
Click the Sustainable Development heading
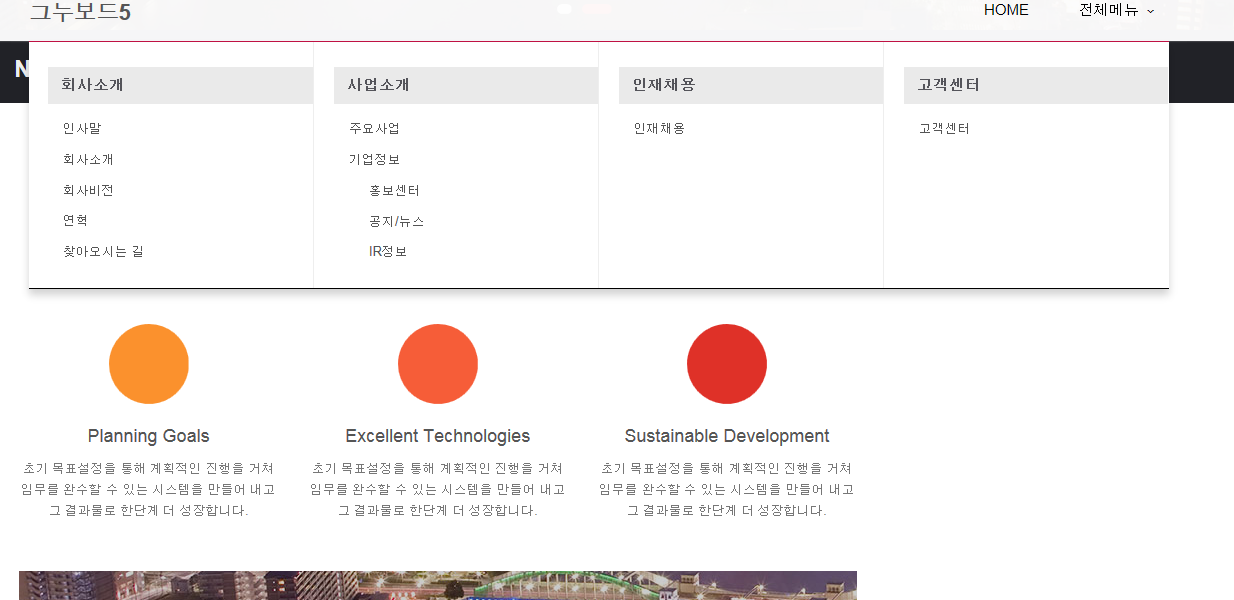coord(727,436)
